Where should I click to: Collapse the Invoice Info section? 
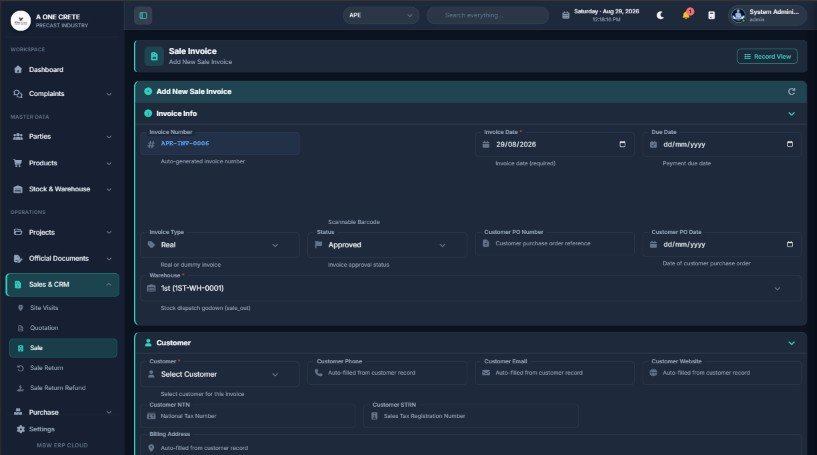pos(791,114)
